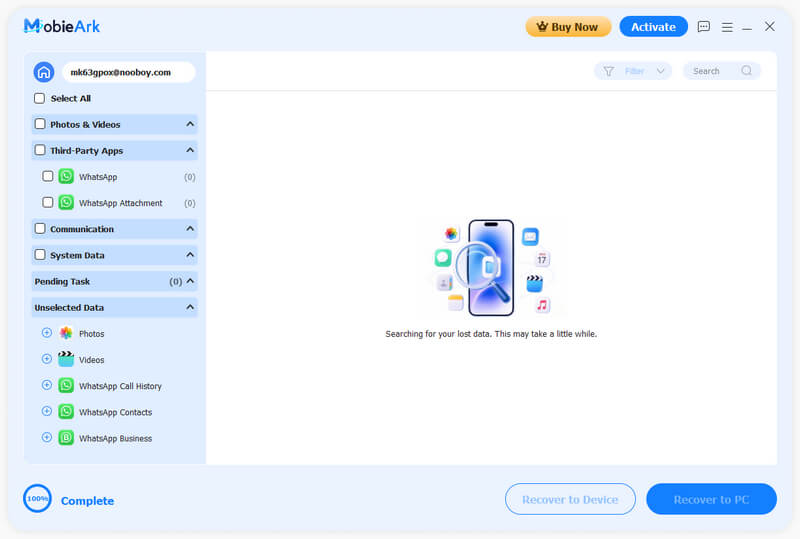Open the Filter dropdown arrow
Image resolution: width=800 pixels, height=539 pixels.
click(x=661, y=71)
